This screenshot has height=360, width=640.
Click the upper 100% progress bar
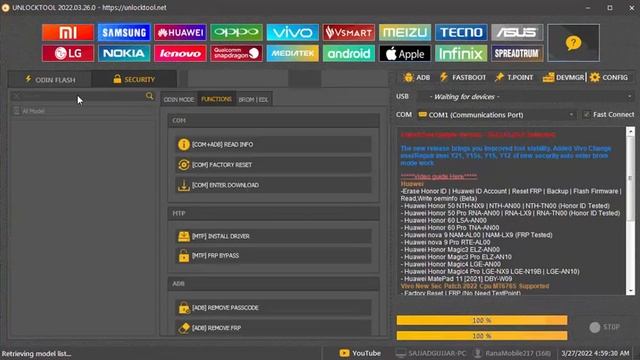pos(482,320)
